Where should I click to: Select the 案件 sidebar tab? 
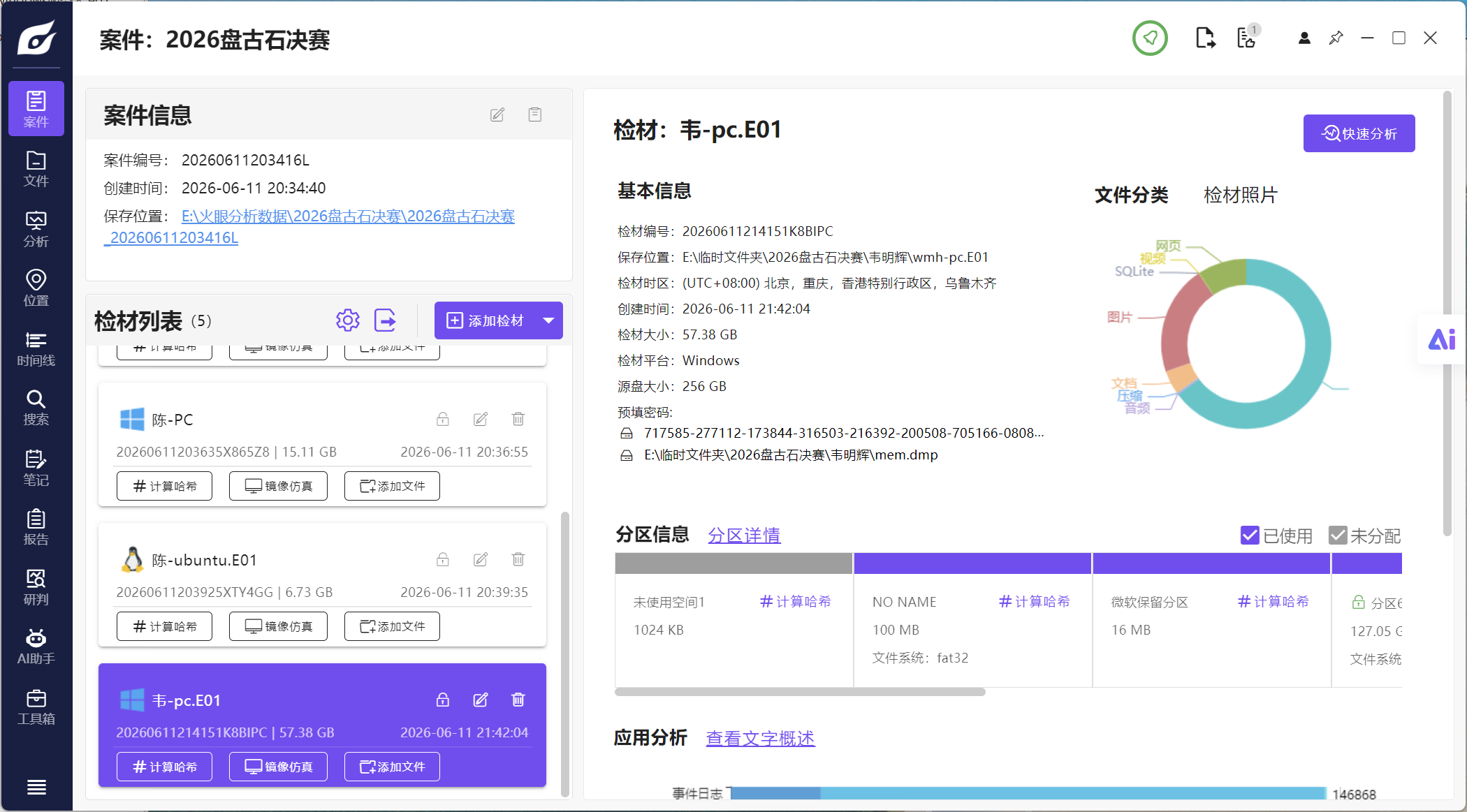pos(36,108)
